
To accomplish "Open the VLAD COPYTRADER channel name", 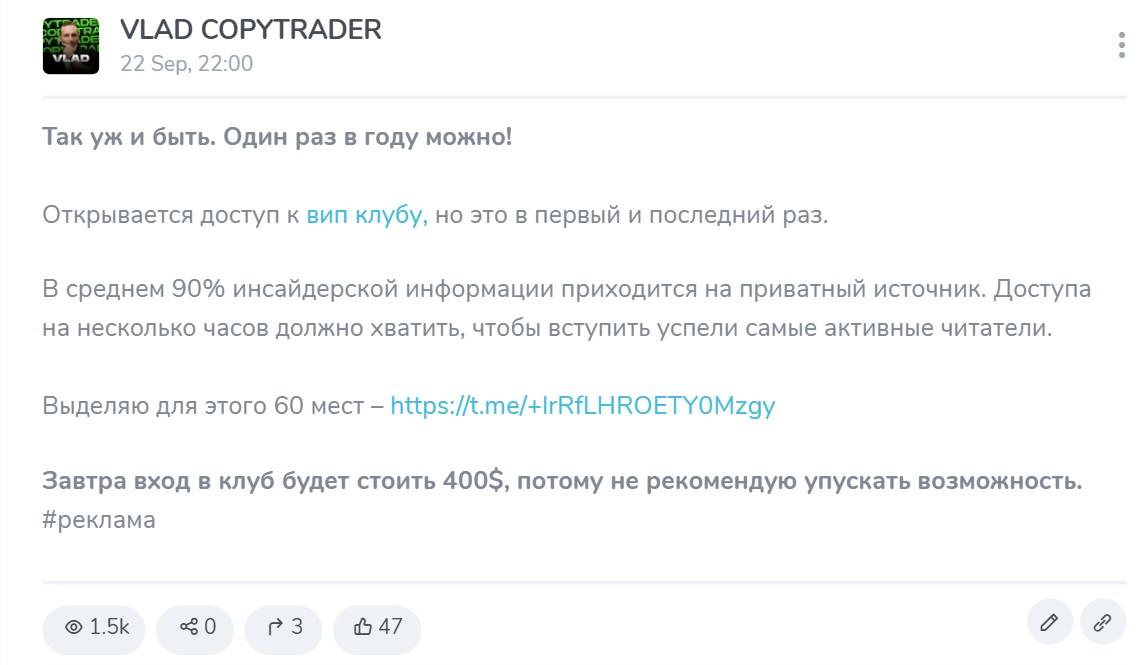I will [x=251, y=30].
